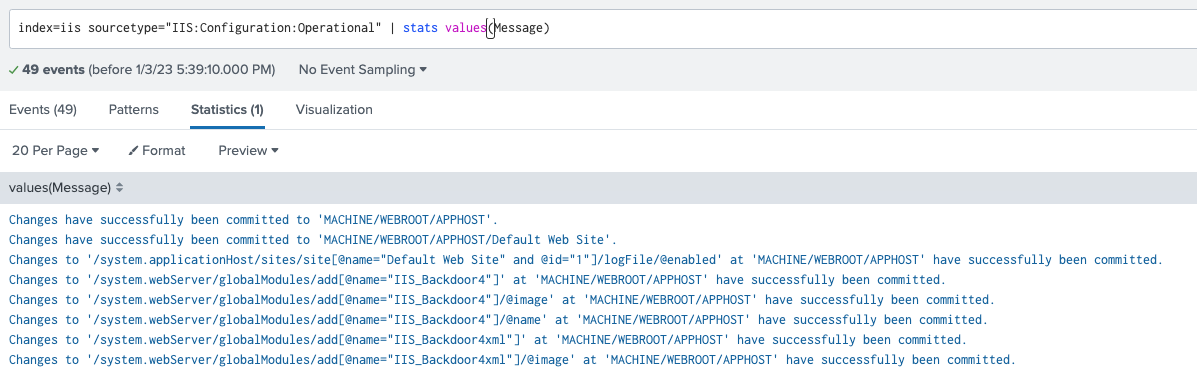This screenshot has width=1197, height=367.
Task: Expand the Preview dropdown
Action: click(248, 150)
